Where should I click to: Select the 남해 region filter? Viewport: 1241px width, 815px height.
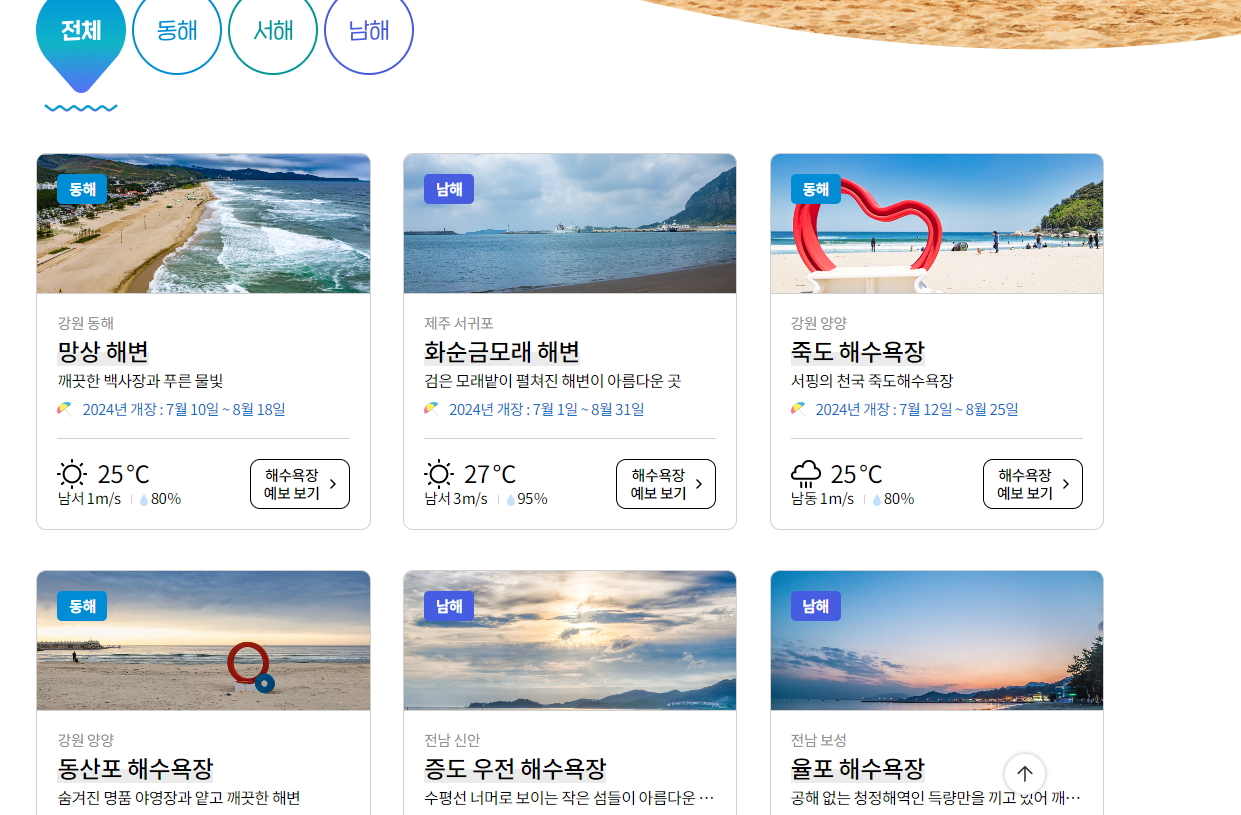(x=369, y=33)
